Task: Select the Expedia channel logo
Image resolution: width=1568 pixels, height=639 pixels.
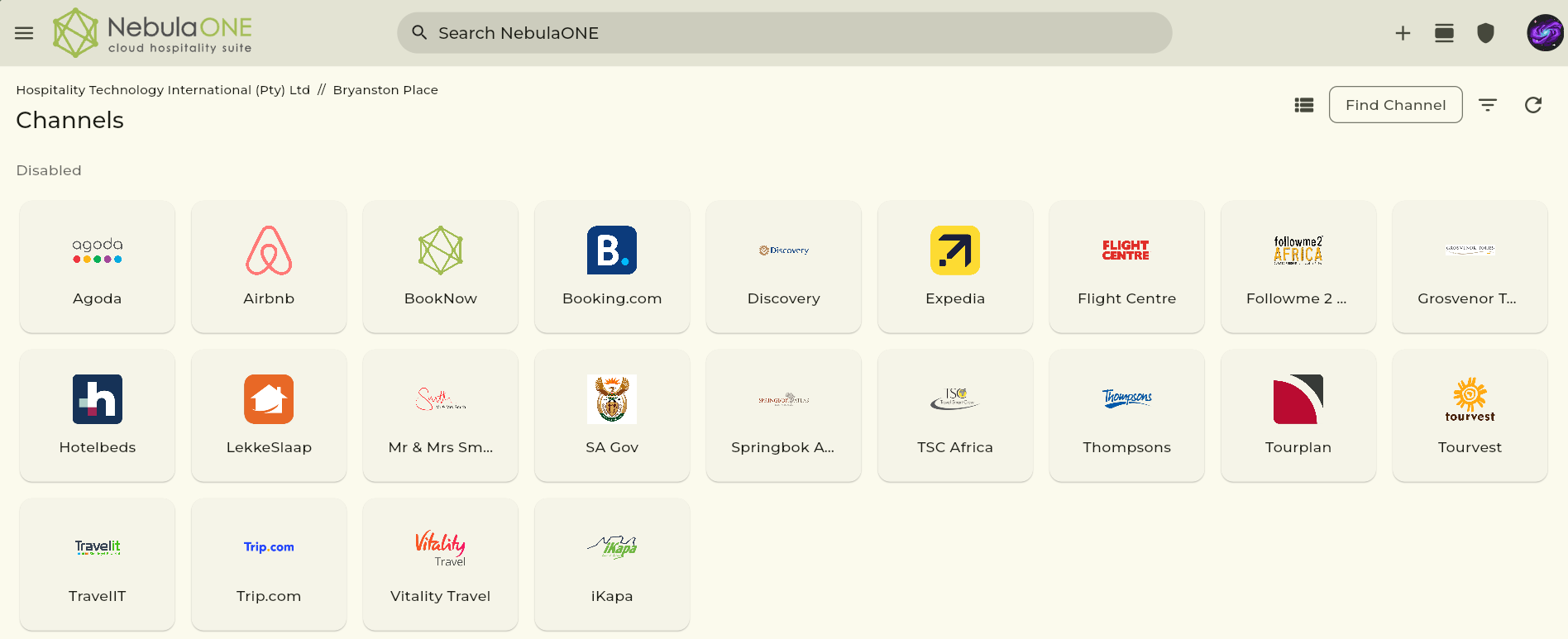Action: click(955, 250)
